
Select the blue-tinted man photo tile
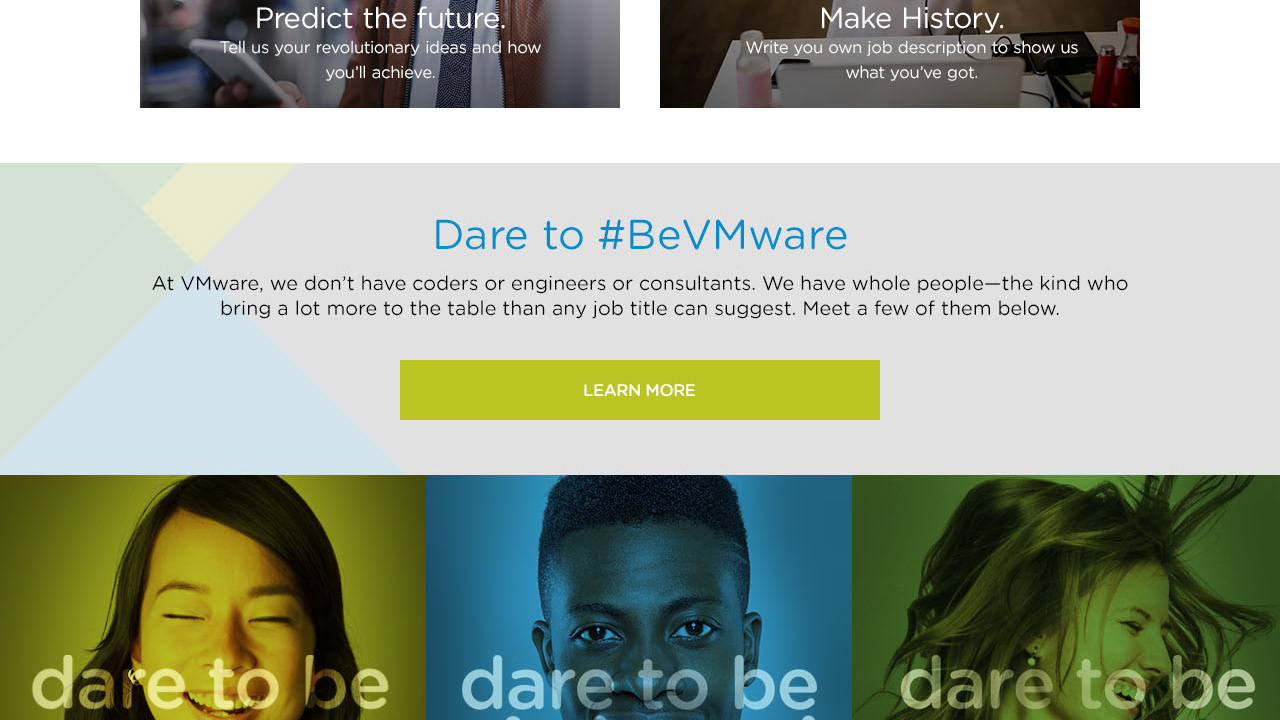(x=639, y=597)
